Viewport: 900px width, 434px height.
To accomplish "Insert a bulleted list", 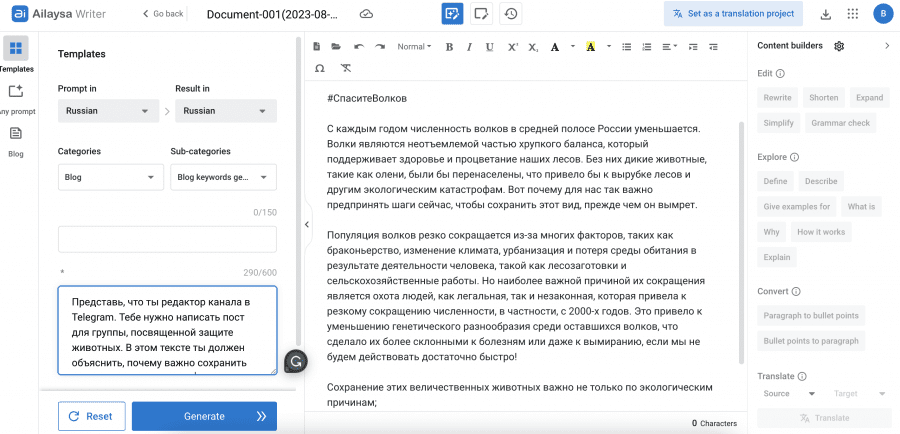I will 626,47.
